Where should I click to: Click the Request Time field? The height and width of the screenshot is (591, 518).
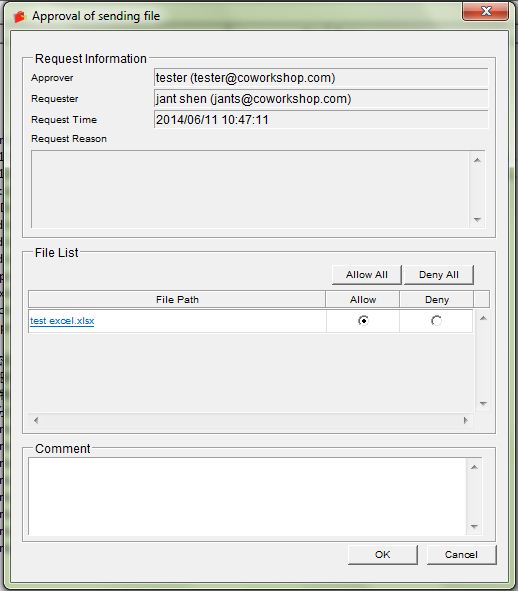321,119
